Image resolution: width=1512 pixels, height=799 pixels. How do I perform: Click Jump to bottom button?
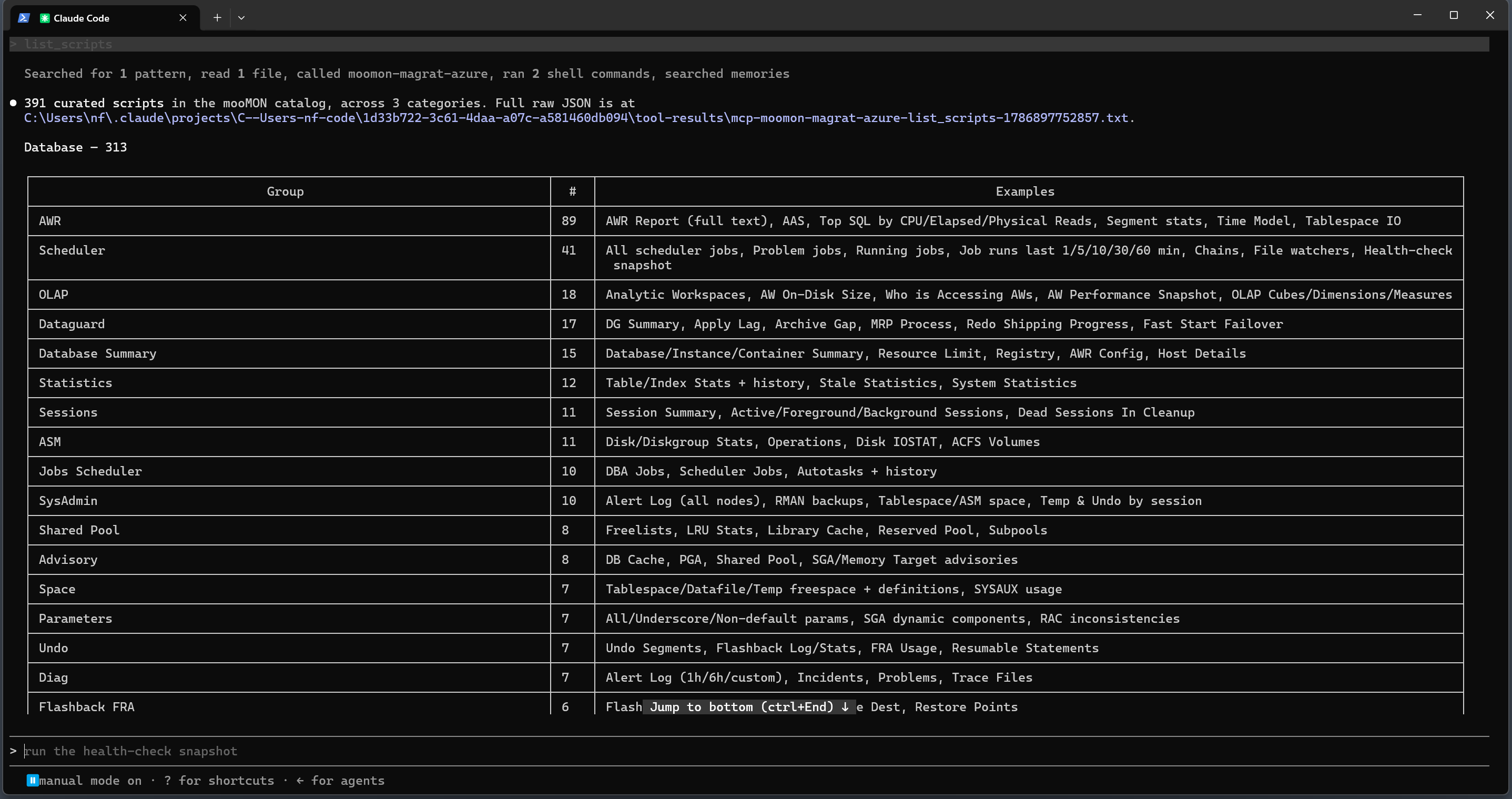[749, 707]
